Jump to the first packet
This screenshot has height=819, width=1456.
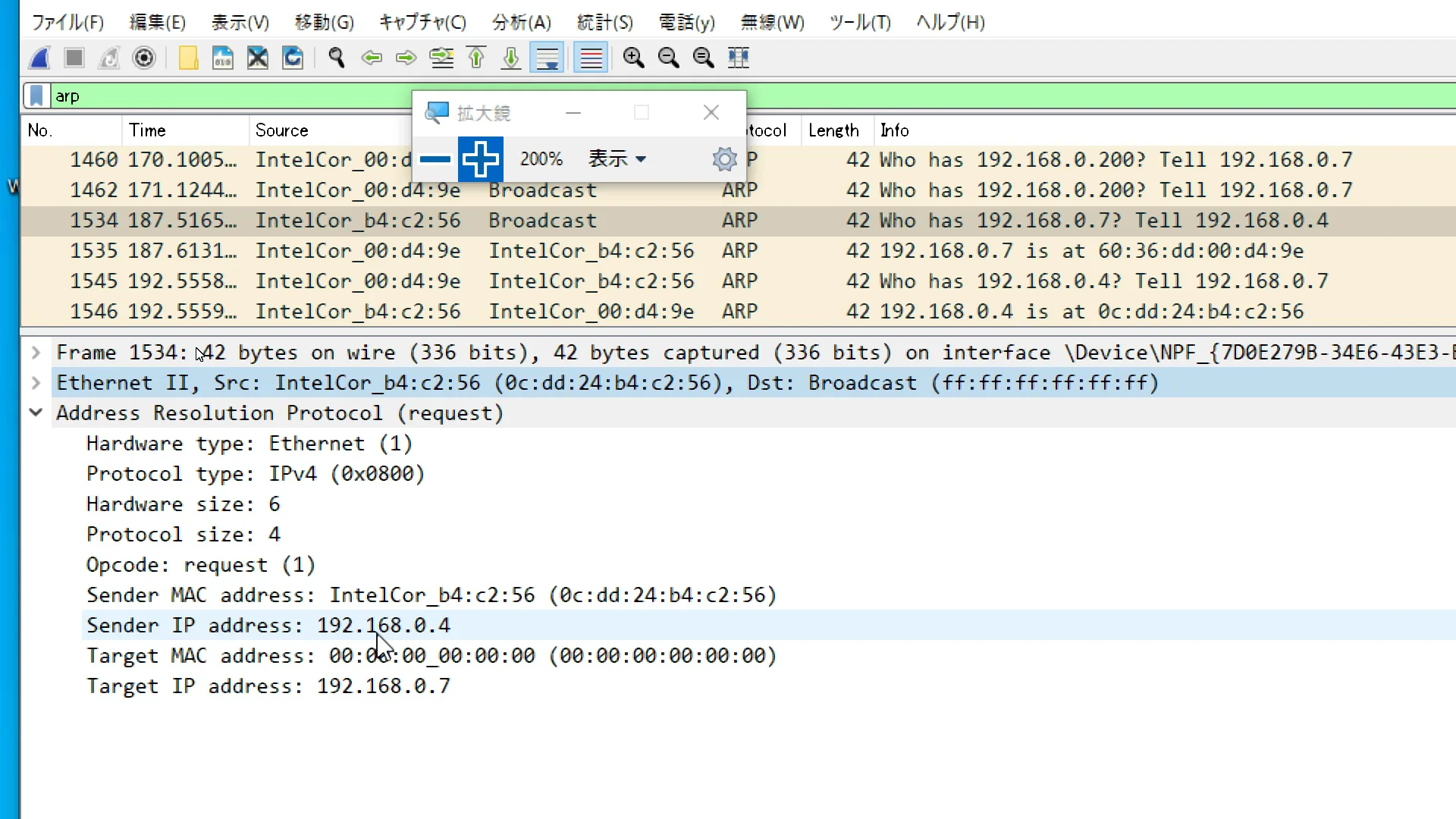point(476,58)
